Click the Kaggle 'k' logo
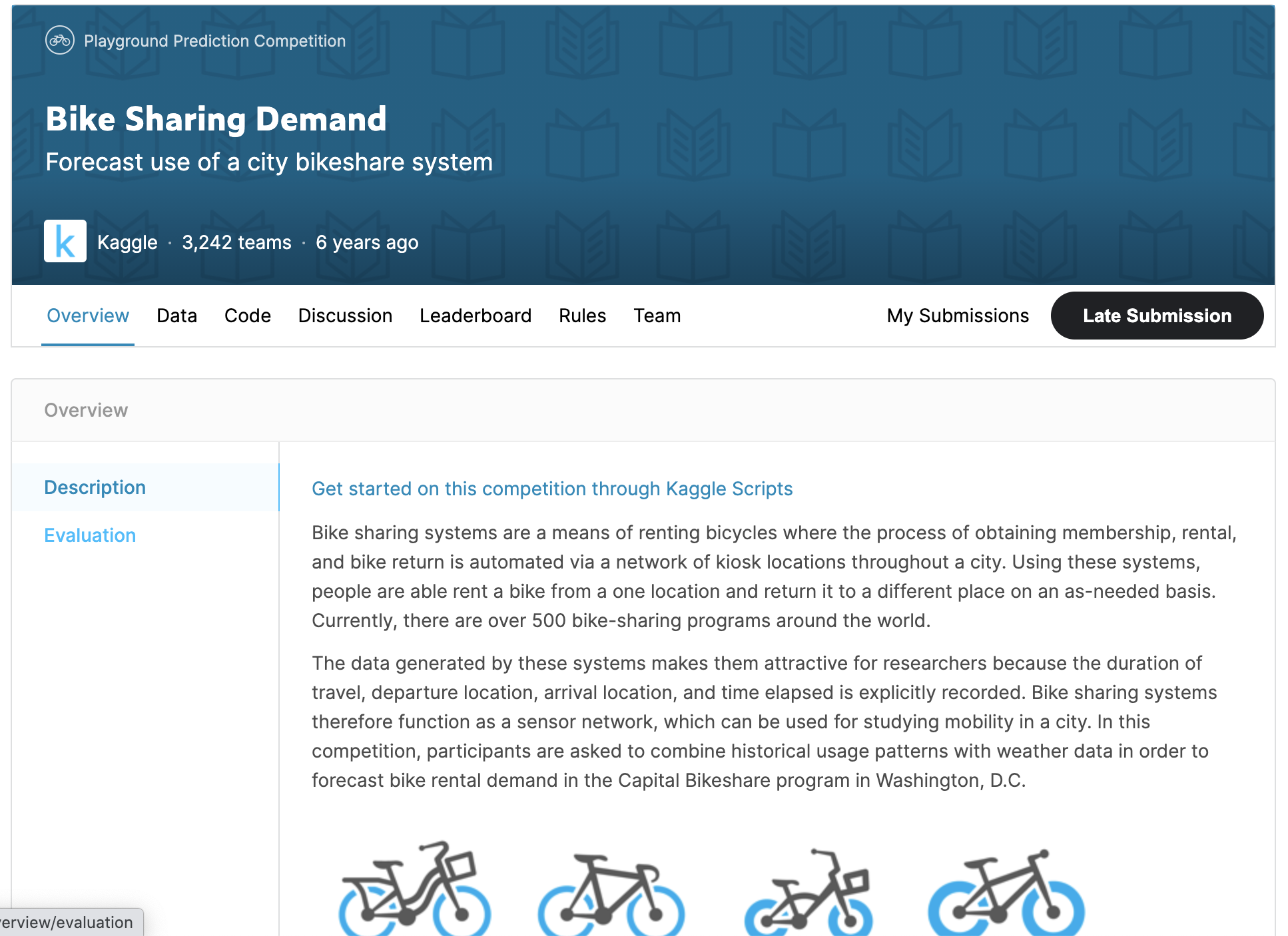Viewport: 1288px width, 936px height. click(65, 241)
